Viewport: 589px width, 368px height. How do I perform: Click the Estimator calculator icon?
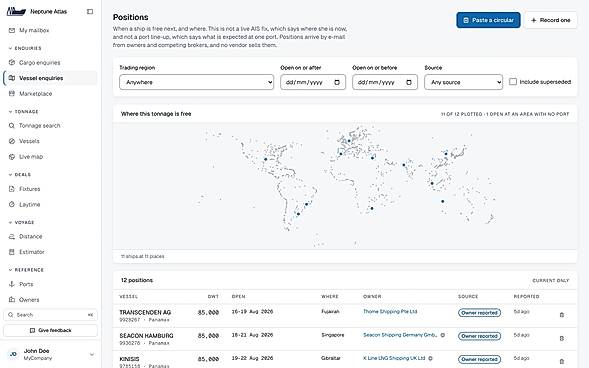[x=12, y=252]
